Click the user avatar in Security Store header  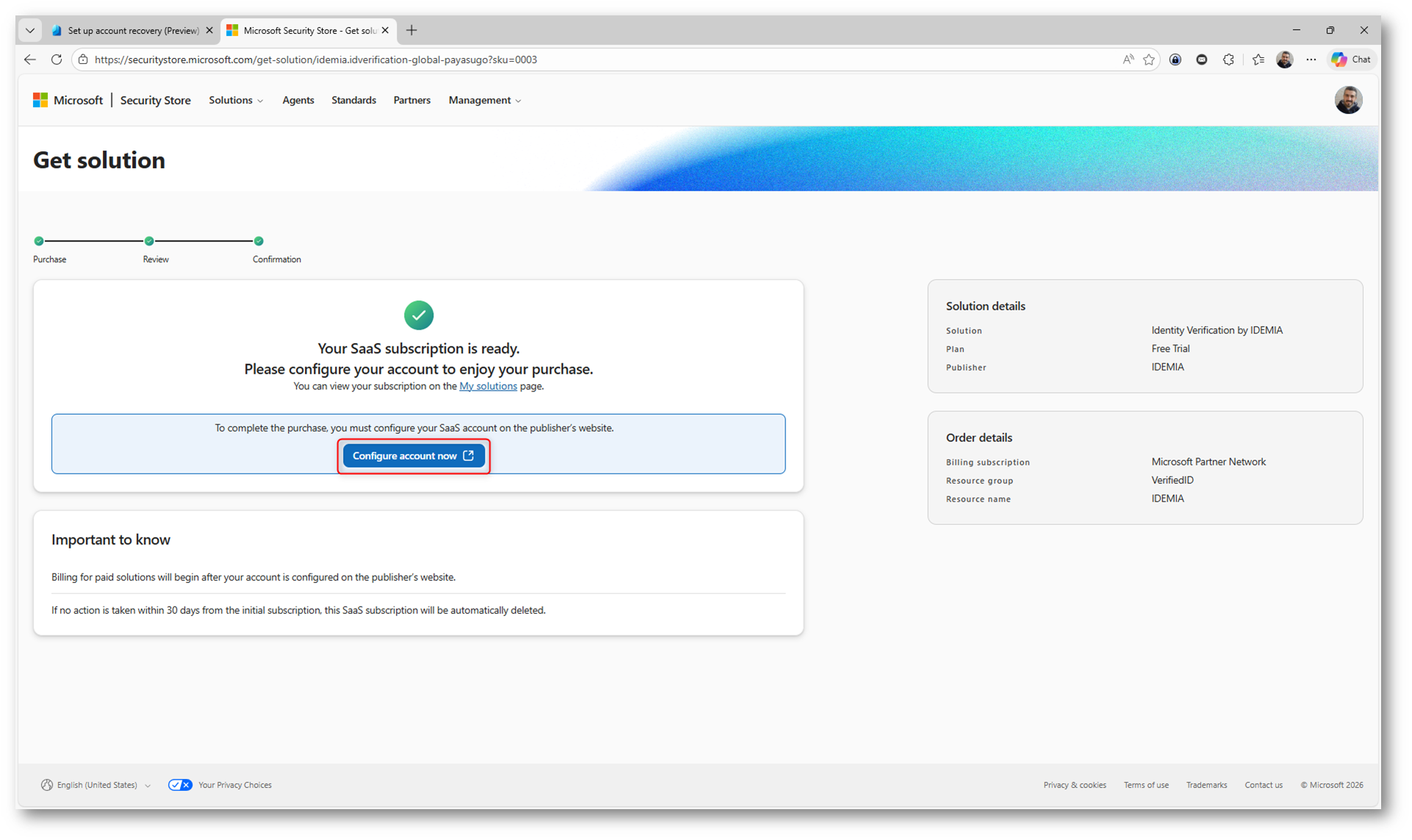1348,100
